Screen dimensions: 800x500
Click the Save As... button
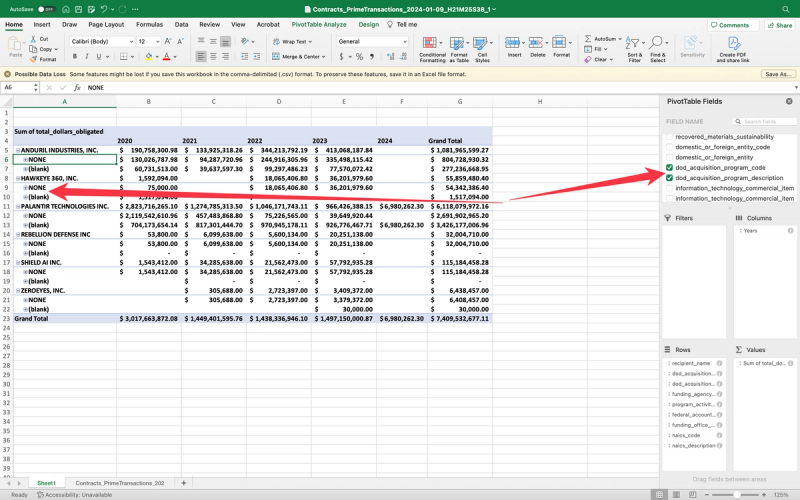pyautogui.click(x=777, y=74)
